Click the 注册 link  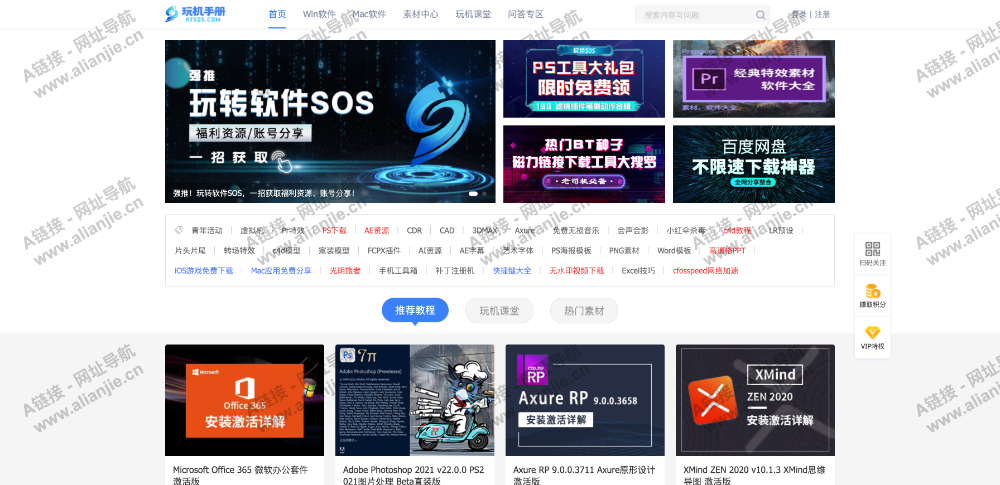[x=823, y=14]
